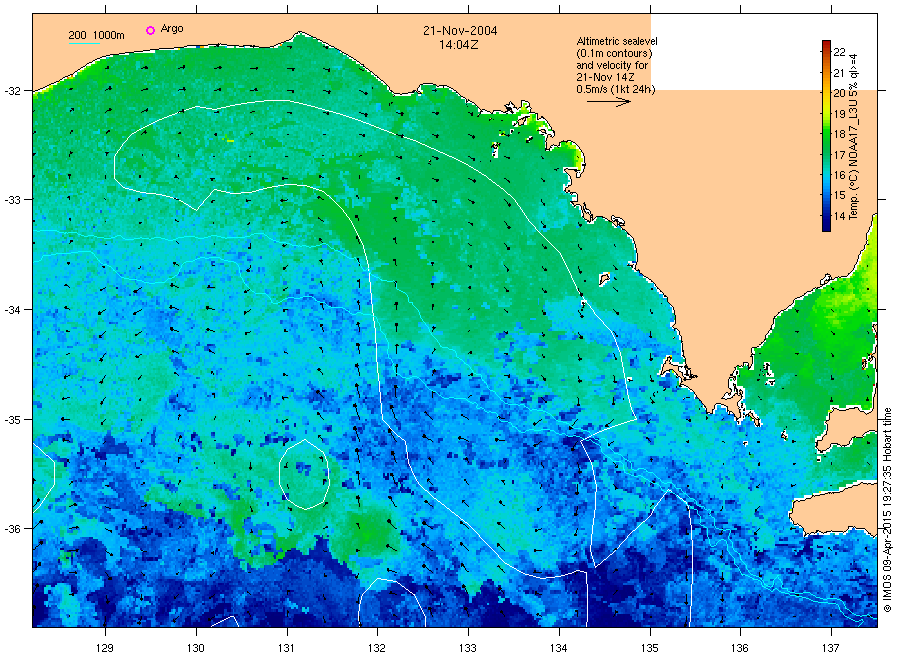Click the dark red top of the color scale
Viewport: 900px width, 660px height.
tap(826, 44)
